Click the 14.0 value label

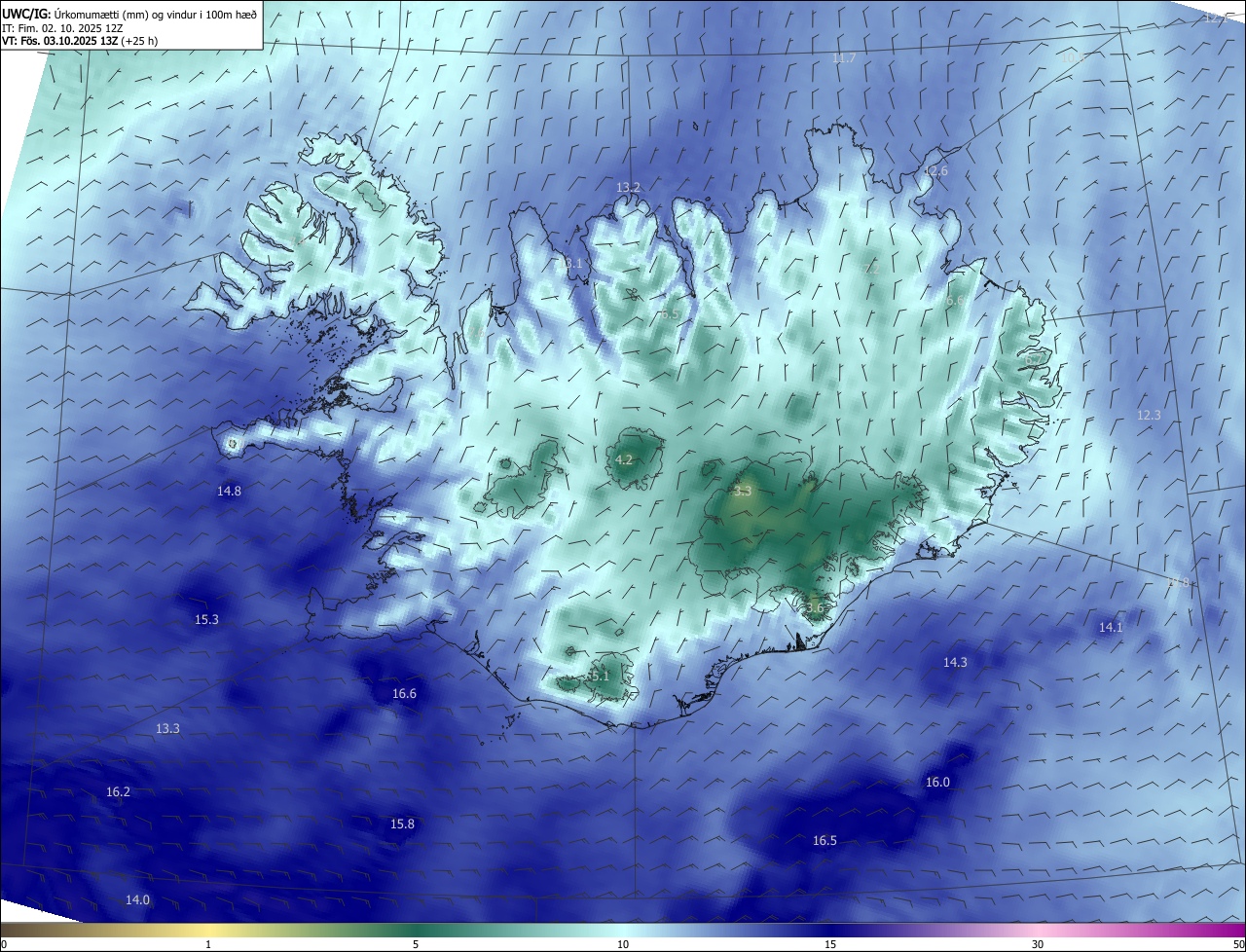[137, 900]
